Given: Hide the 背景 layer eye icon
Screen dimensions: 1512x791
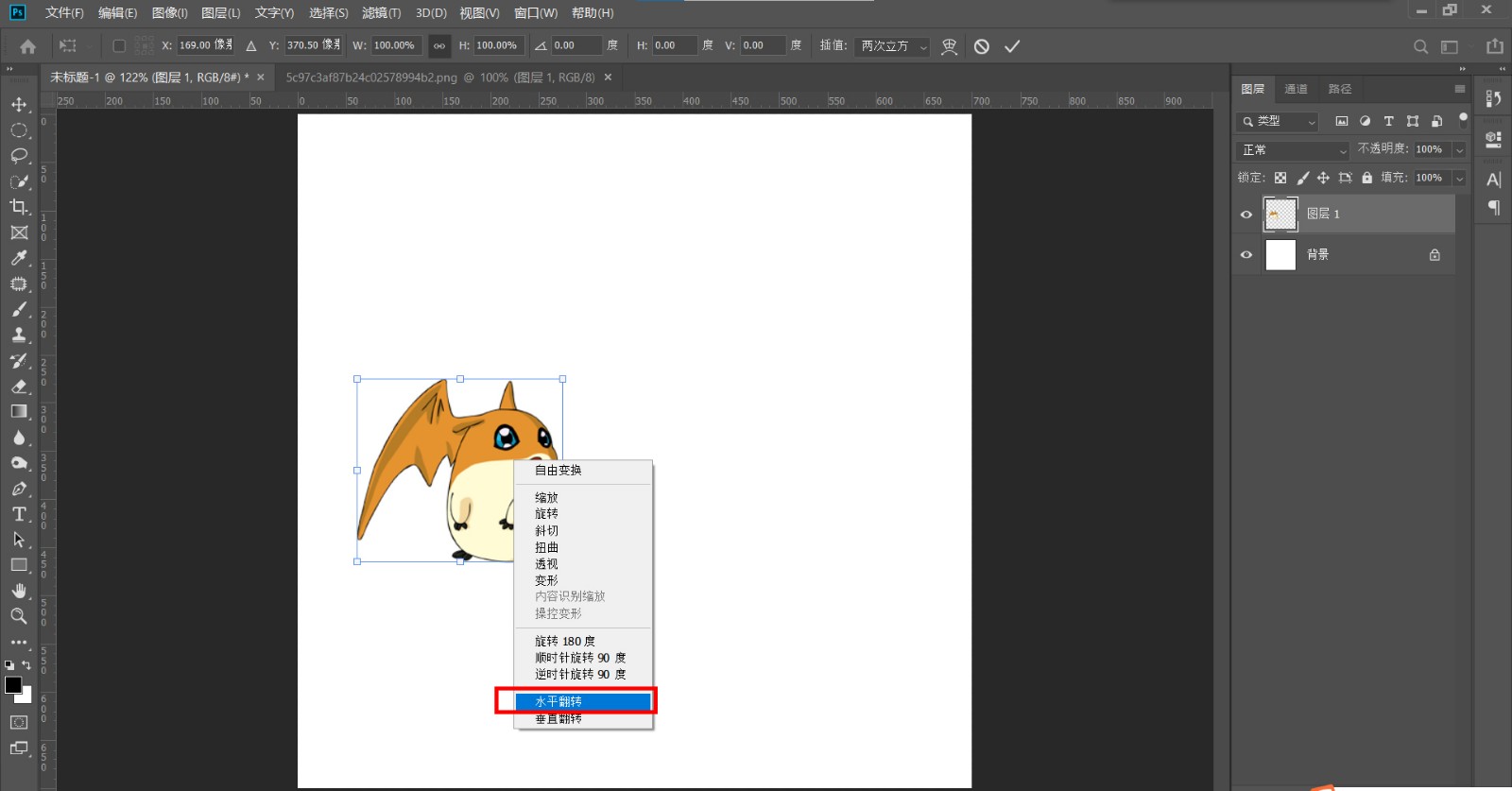Looking at the screenshot, I should coord(1246,255).
